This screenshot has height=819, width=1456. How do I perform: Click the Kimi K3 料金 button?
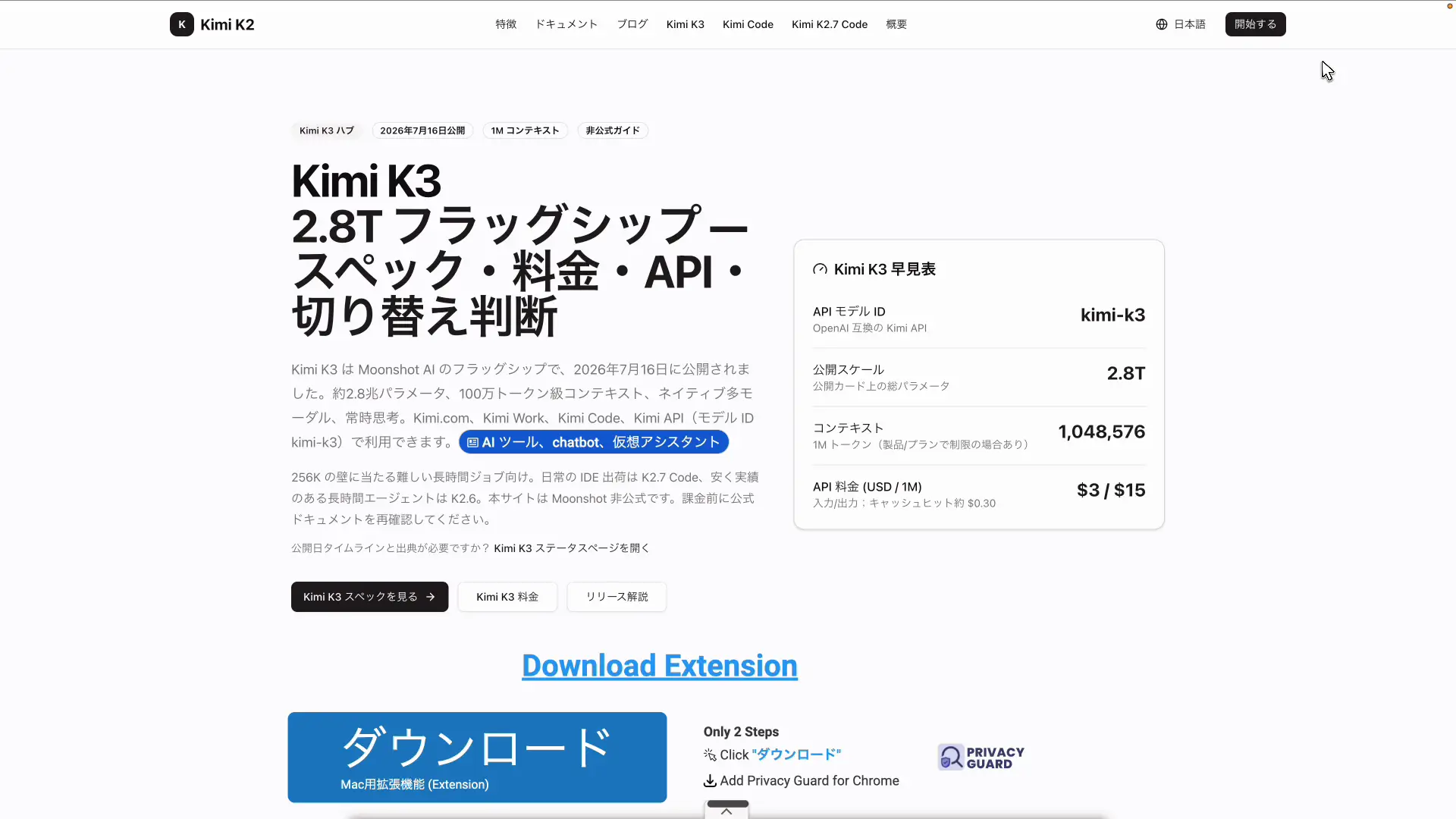[x=507, y=597]
